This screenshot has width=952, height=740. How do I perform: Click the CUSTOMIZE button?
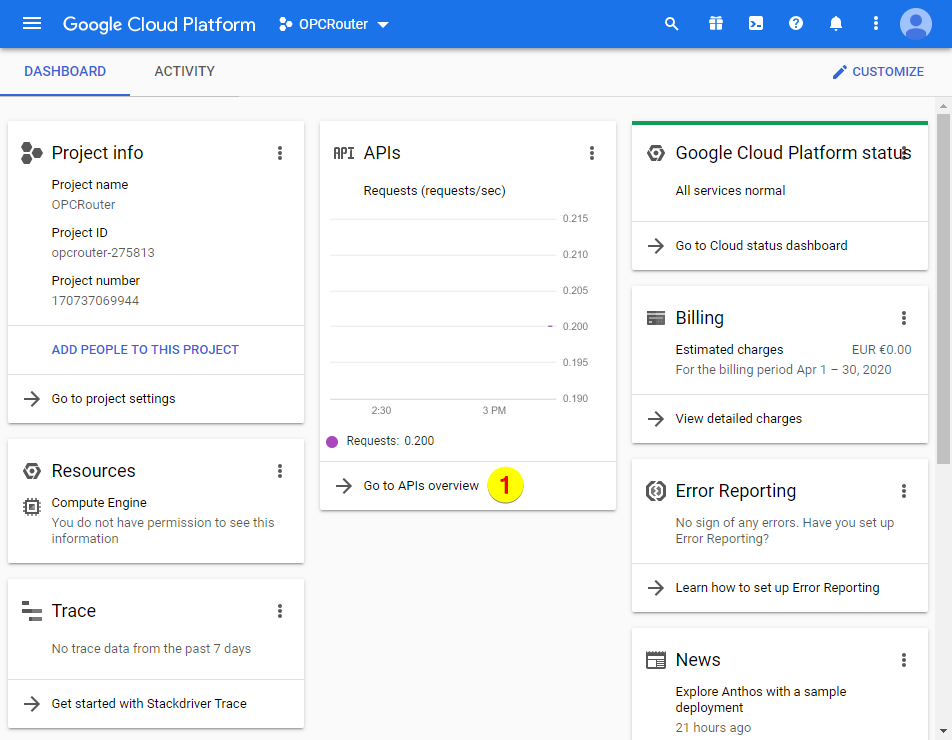tap(878, 71)
